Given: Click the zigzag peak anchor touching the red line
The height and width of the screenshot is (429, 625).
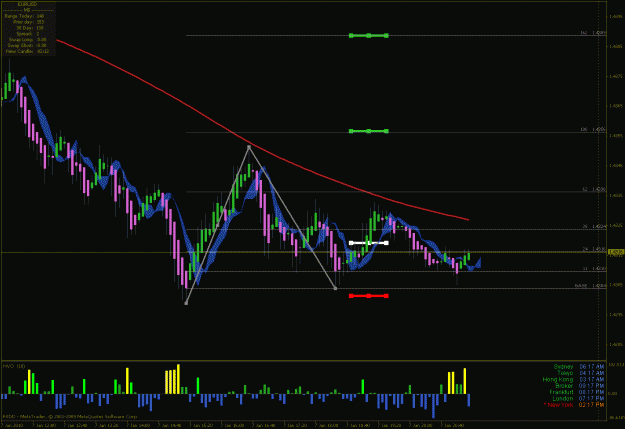Looking at the screenshot, I should tap(249, 147).
